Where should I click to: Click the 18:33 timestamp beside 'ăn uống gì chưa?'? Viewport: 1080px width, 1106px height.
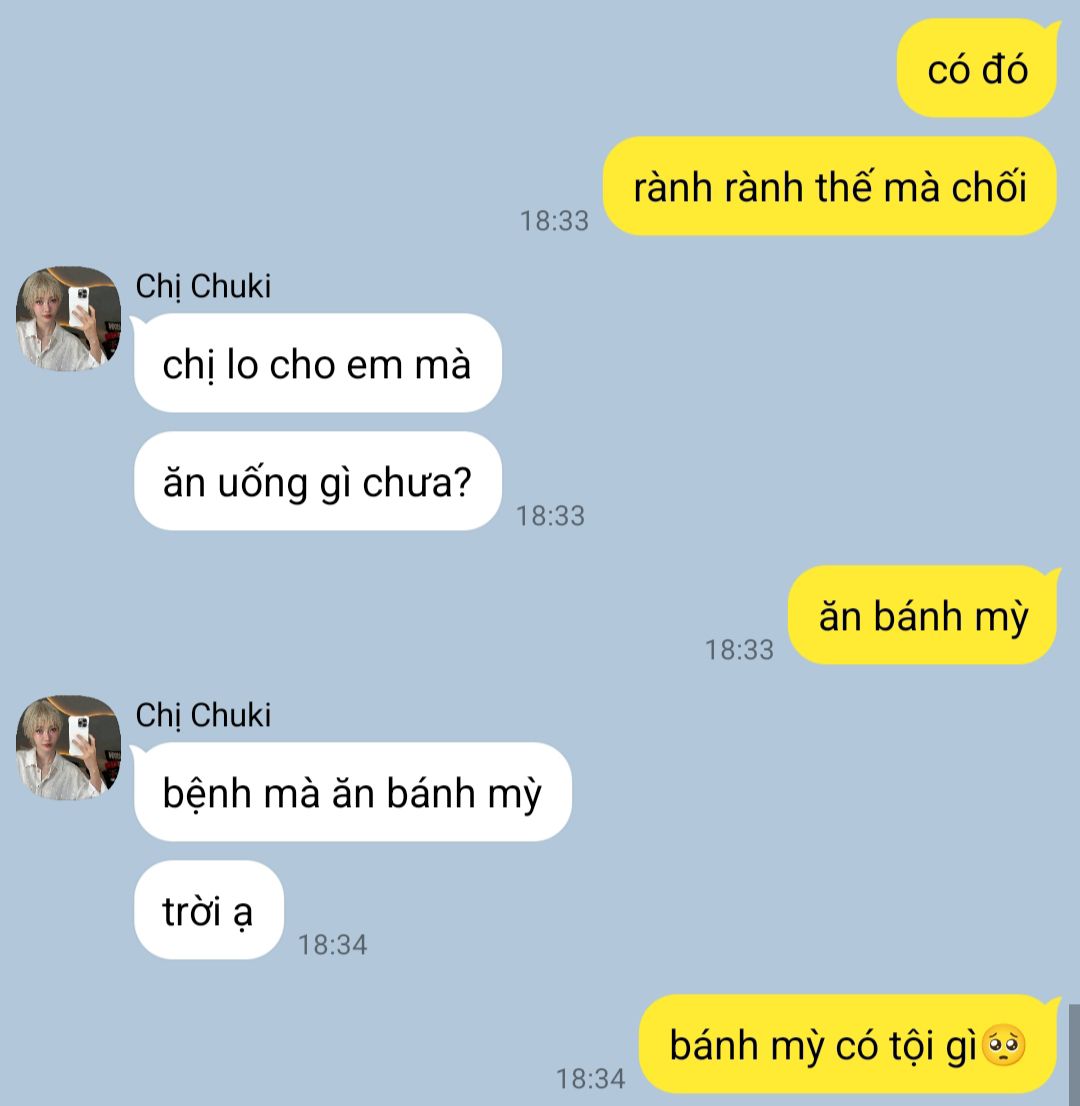pyautogui.click(x=550, y=516)
